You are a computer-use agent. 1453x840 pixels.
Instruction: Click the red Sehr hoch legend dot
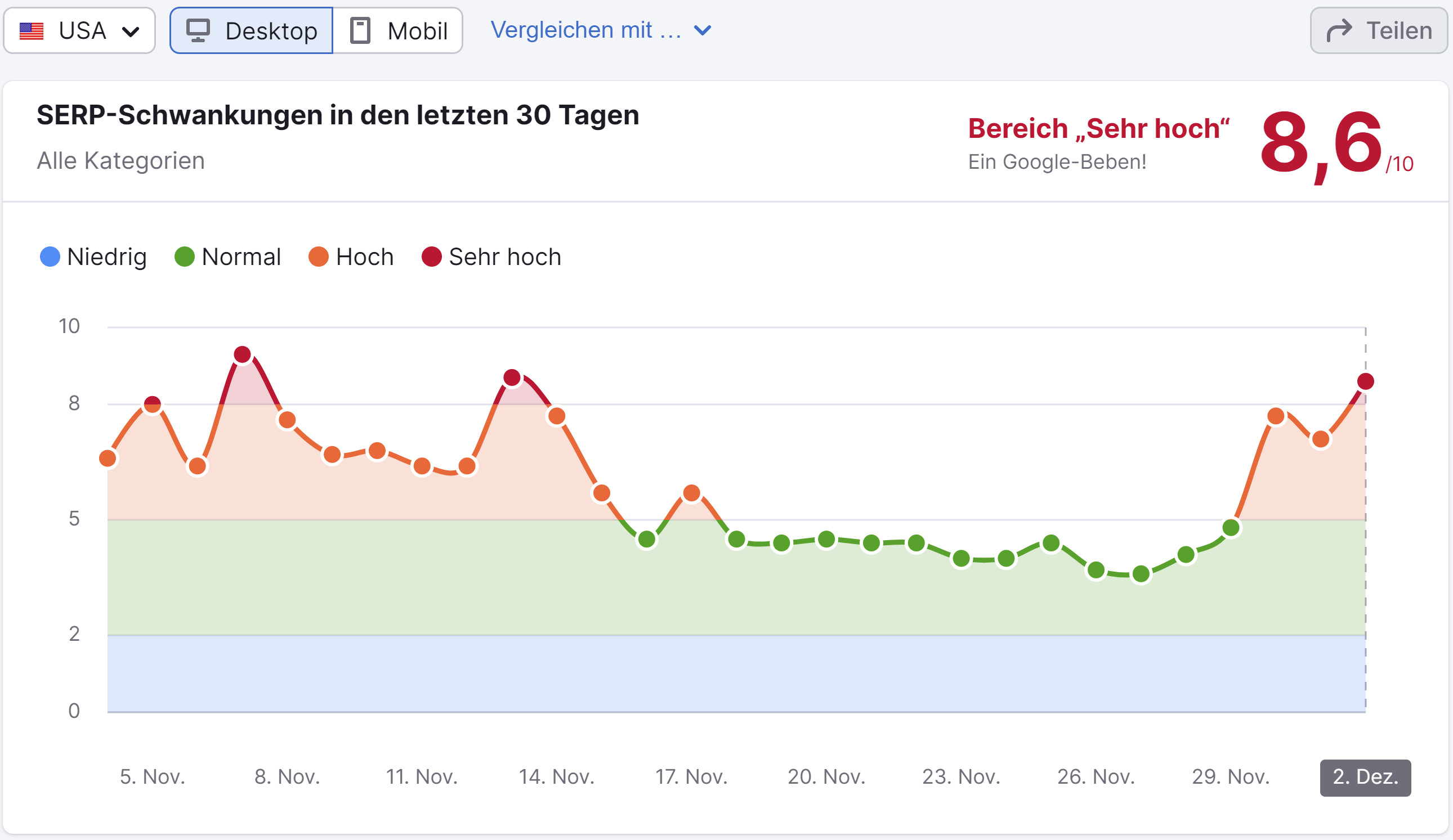point(431,257)
